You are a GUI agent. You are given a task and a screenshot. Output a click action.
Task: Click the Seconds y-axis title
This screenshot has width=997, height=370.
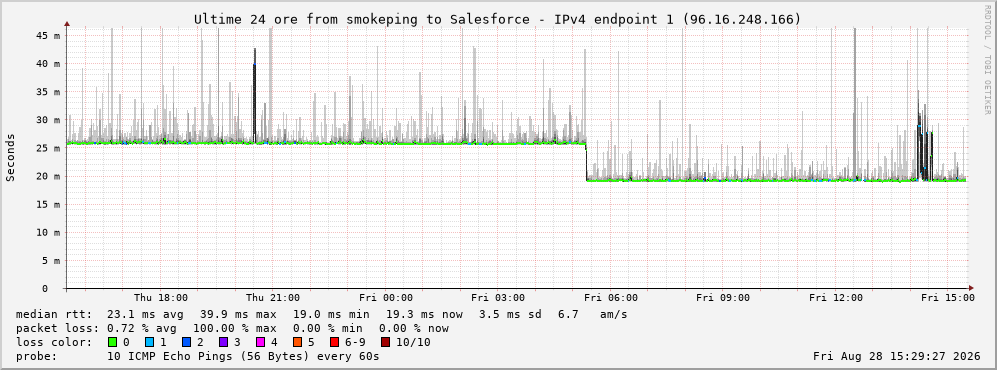(x=11, y=158)
